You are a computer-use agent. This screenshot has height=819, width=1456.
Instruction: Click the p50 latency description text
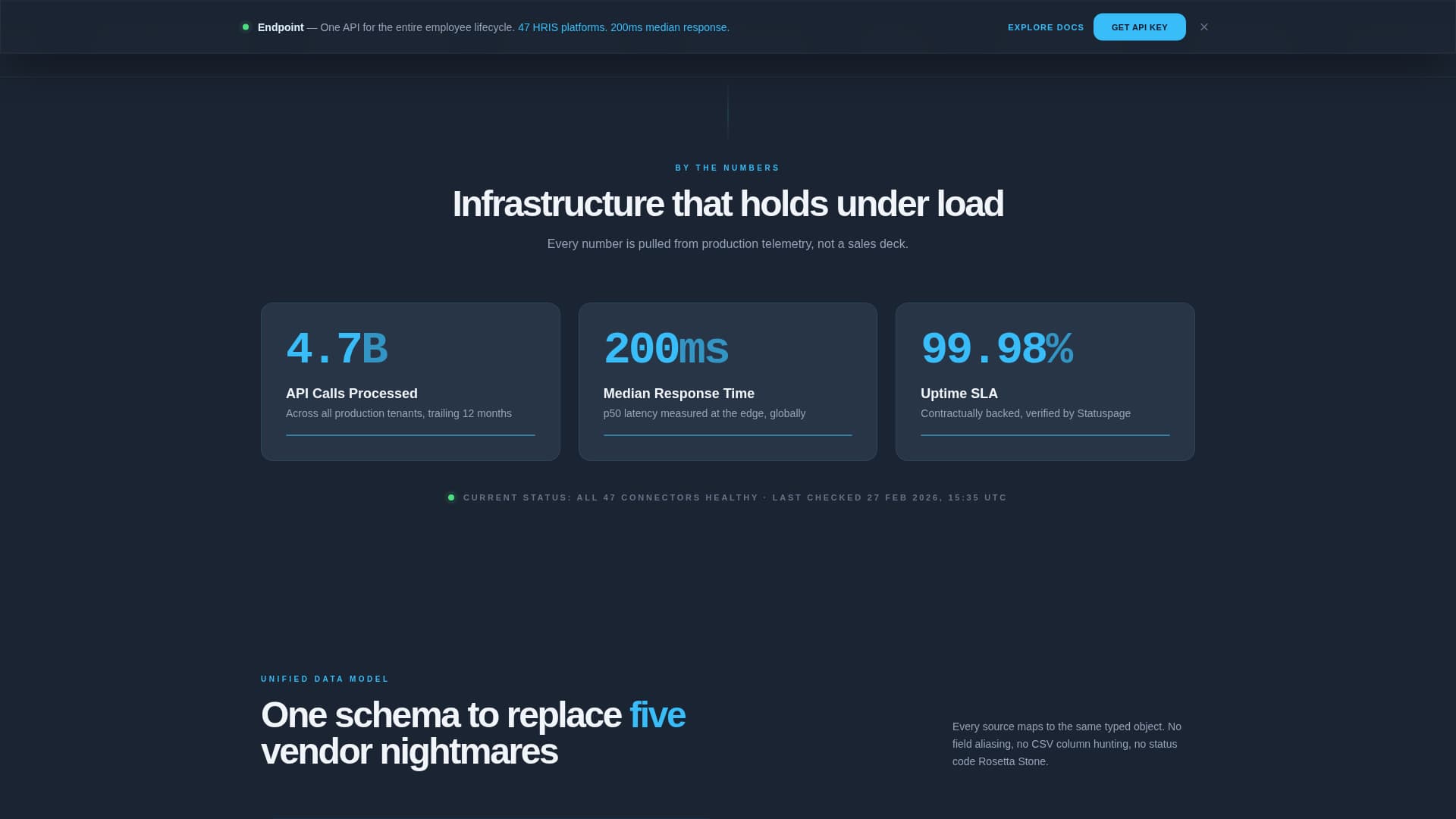tap(704, 413)
